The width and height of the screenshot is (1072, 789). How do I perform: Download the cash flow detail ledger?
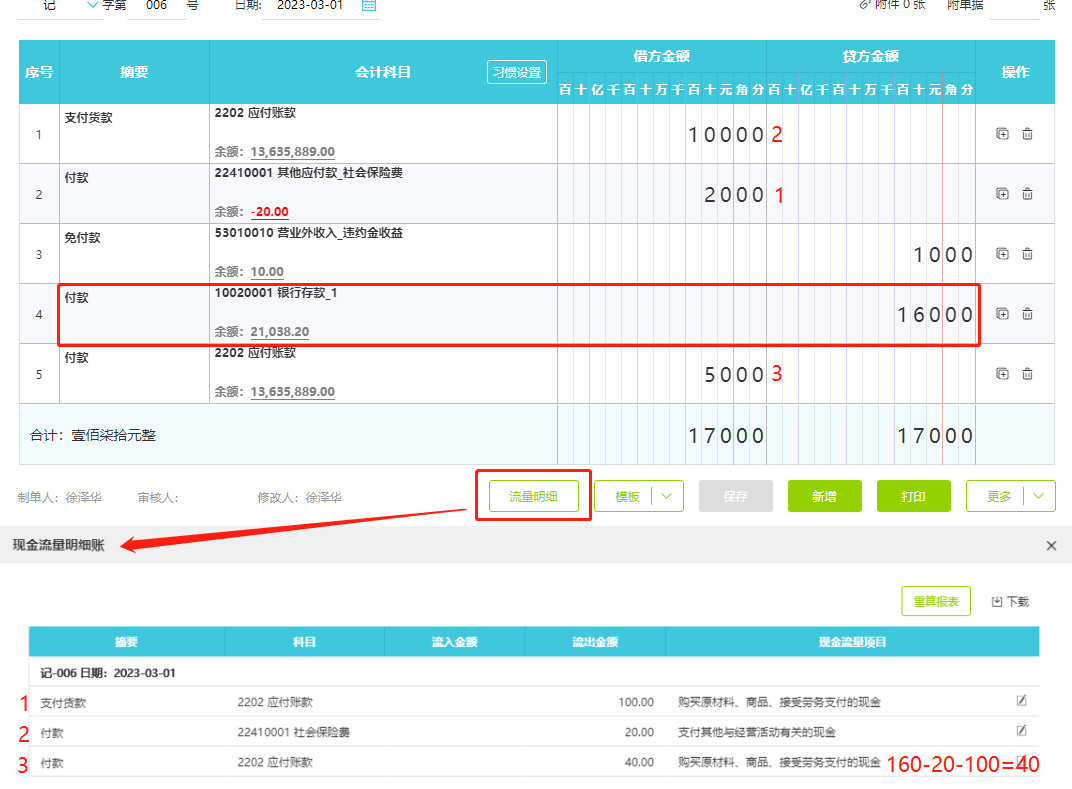pyautogui.click(x=1010, y=601)
